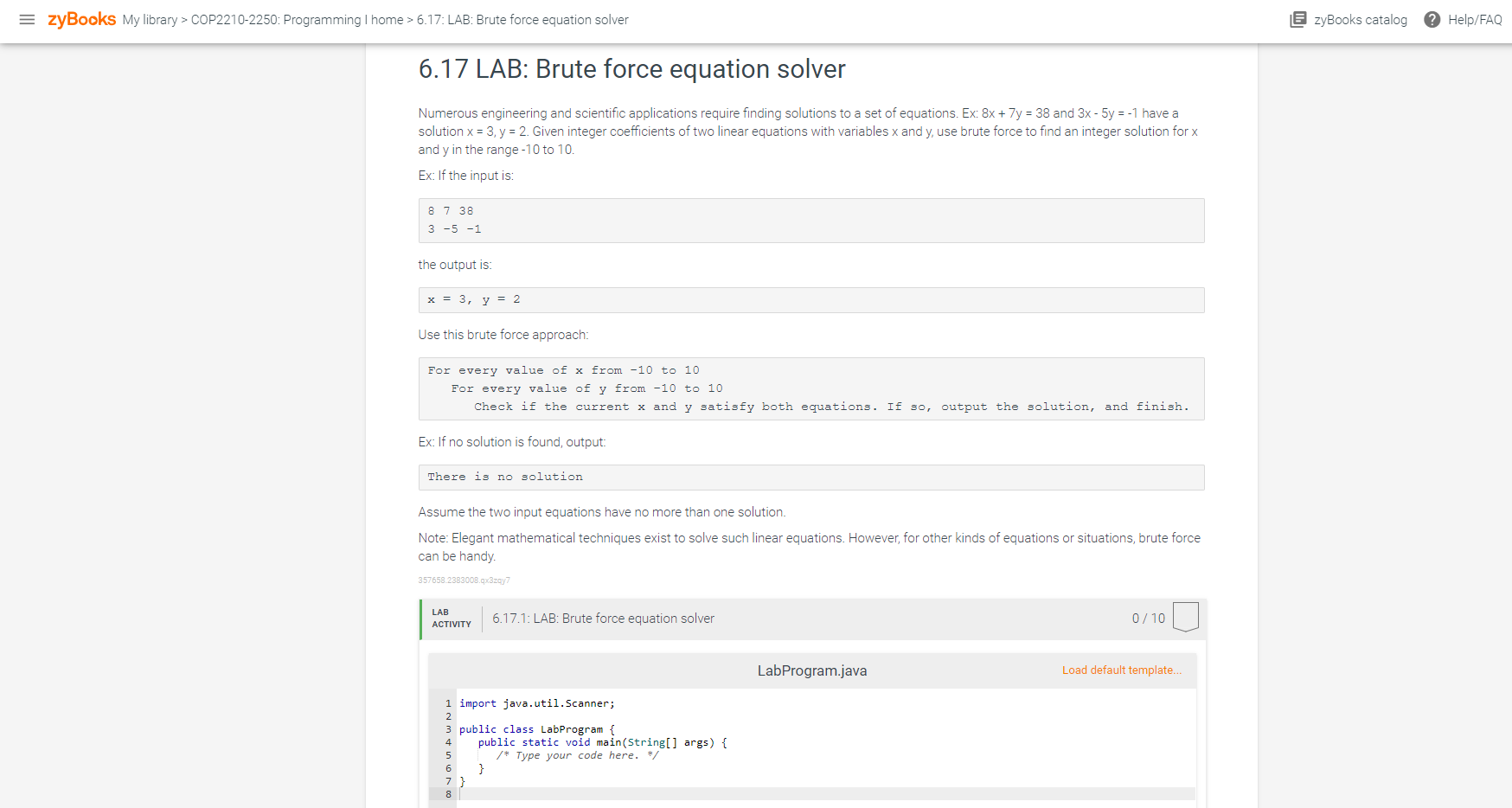
Task: Click the '0 / 10' score text
Action: (1149, 619)
